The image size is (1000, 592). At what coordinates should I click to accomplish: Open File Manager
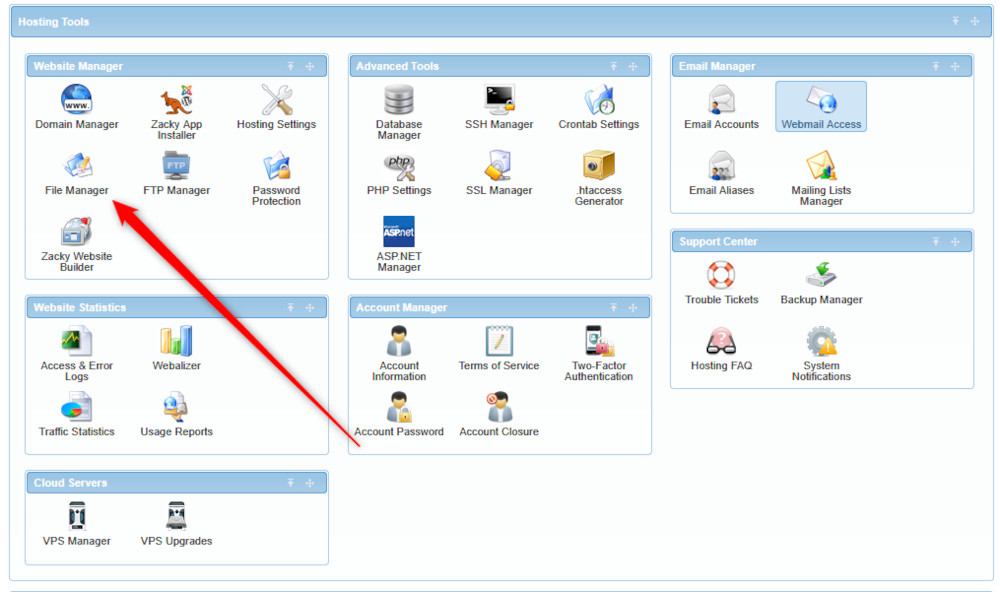click(77, 170)
